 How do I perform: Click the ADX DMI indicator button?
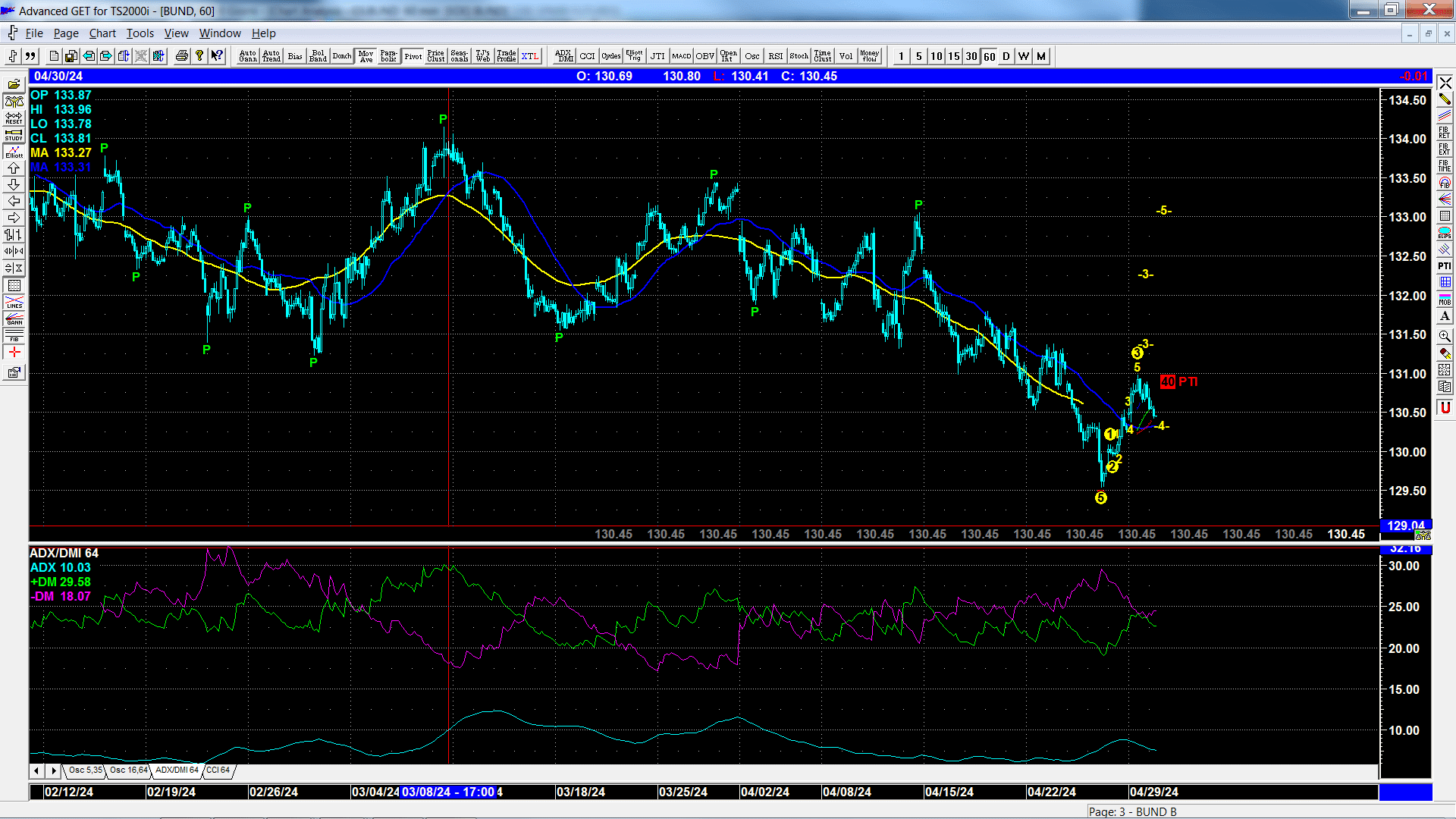click(x=563, y=56)
